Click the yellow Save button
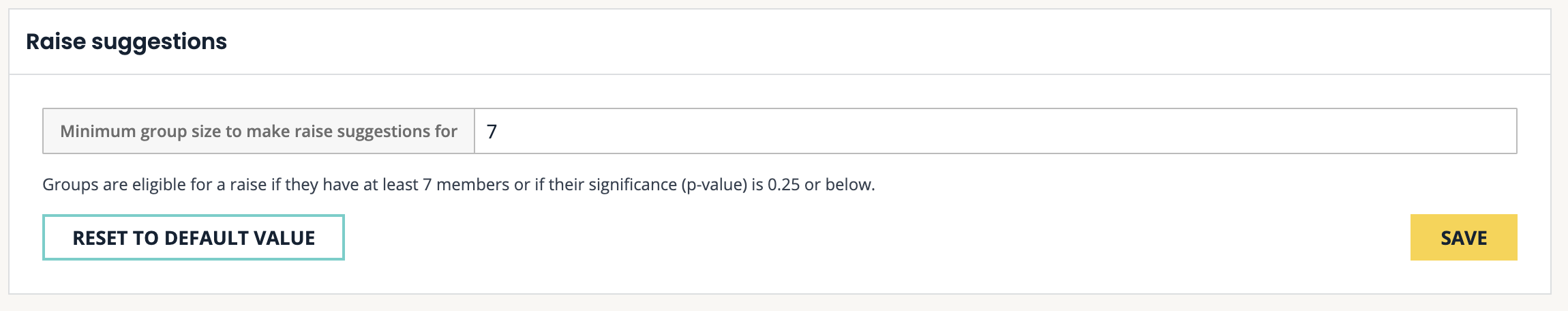The height and width of the screenshot is (311, 1568). click(x=1463, y=237)
